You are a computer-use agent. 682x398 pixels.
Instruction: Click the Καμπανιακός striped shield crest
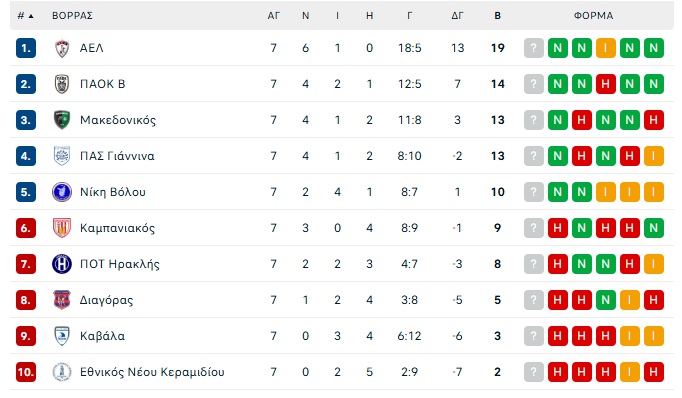[62, 228]
